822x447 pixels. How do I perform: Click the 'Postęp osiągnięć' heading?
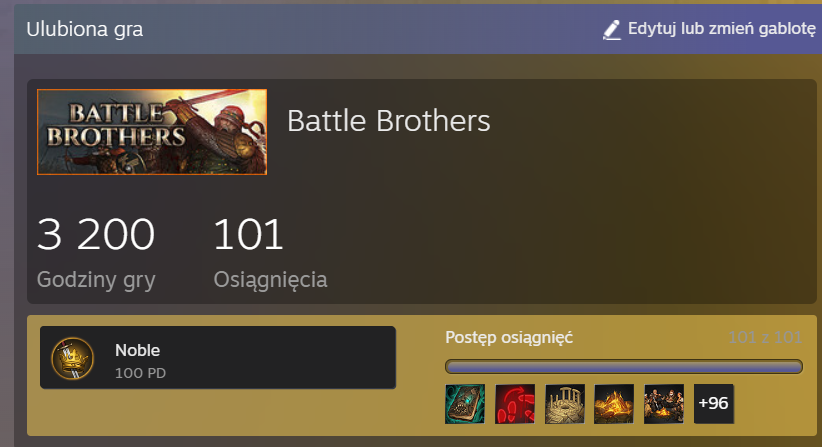click(x=509, y=337)
